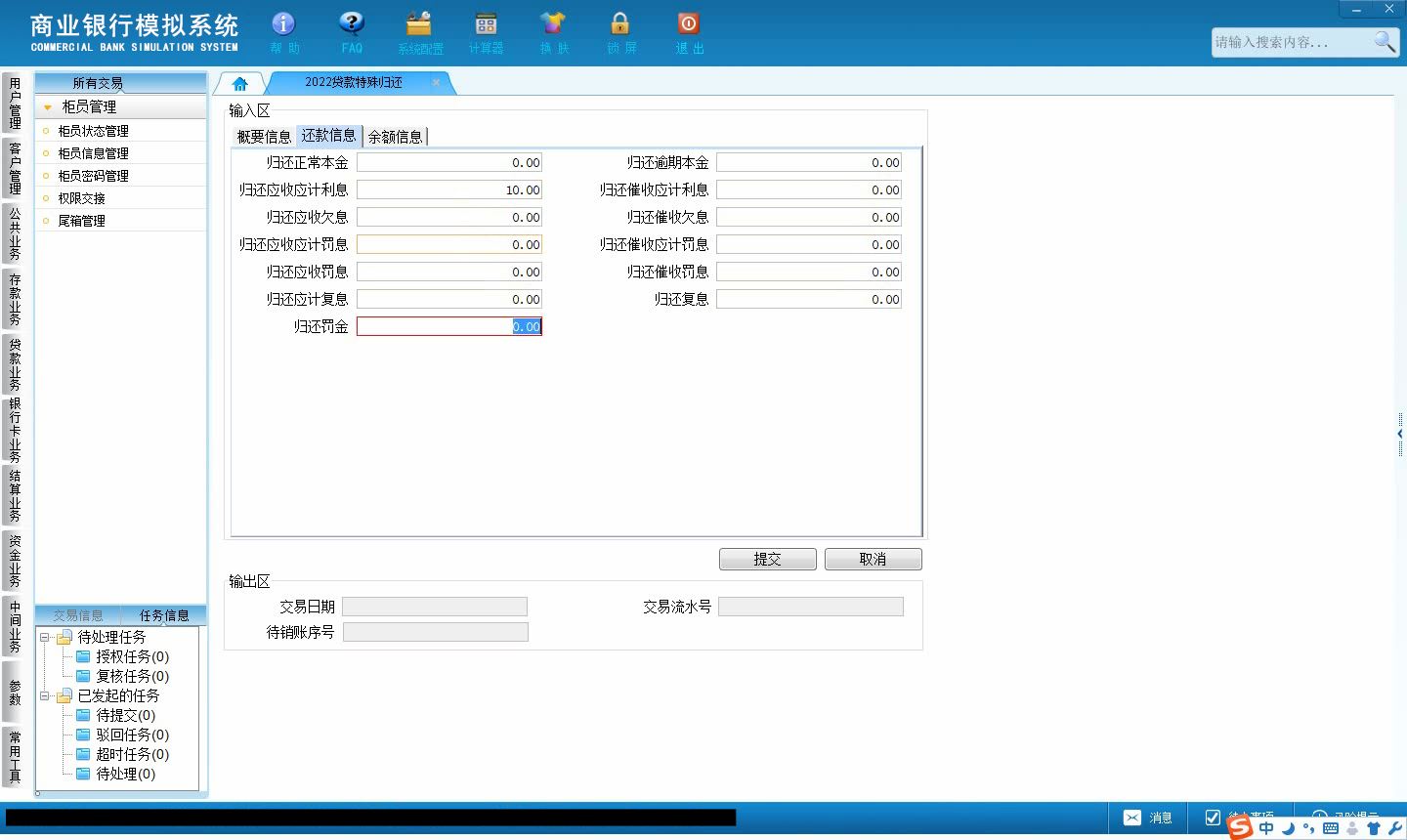The image size is (1407, 840).
Task: Open 尾箱管理 menu link
Action: point(81,221)
